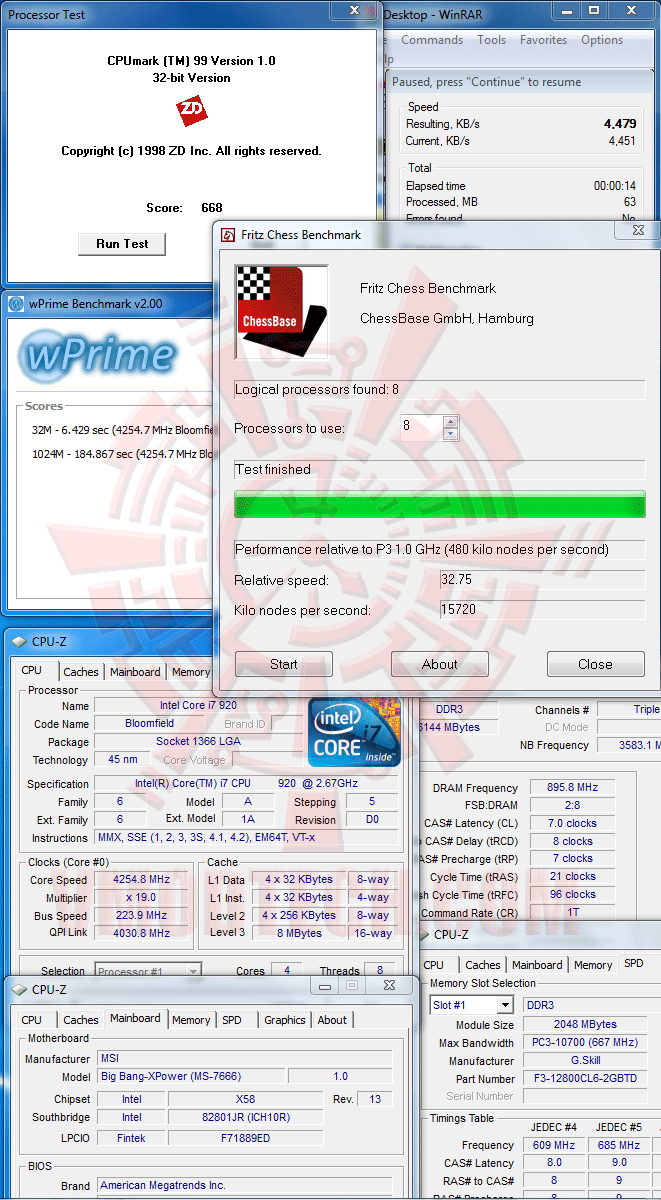Switch to Caches tab in processor CPU-Z window
Viewport: 661px width, 1200px height.
pyautogui.click(x=81, y=672)
